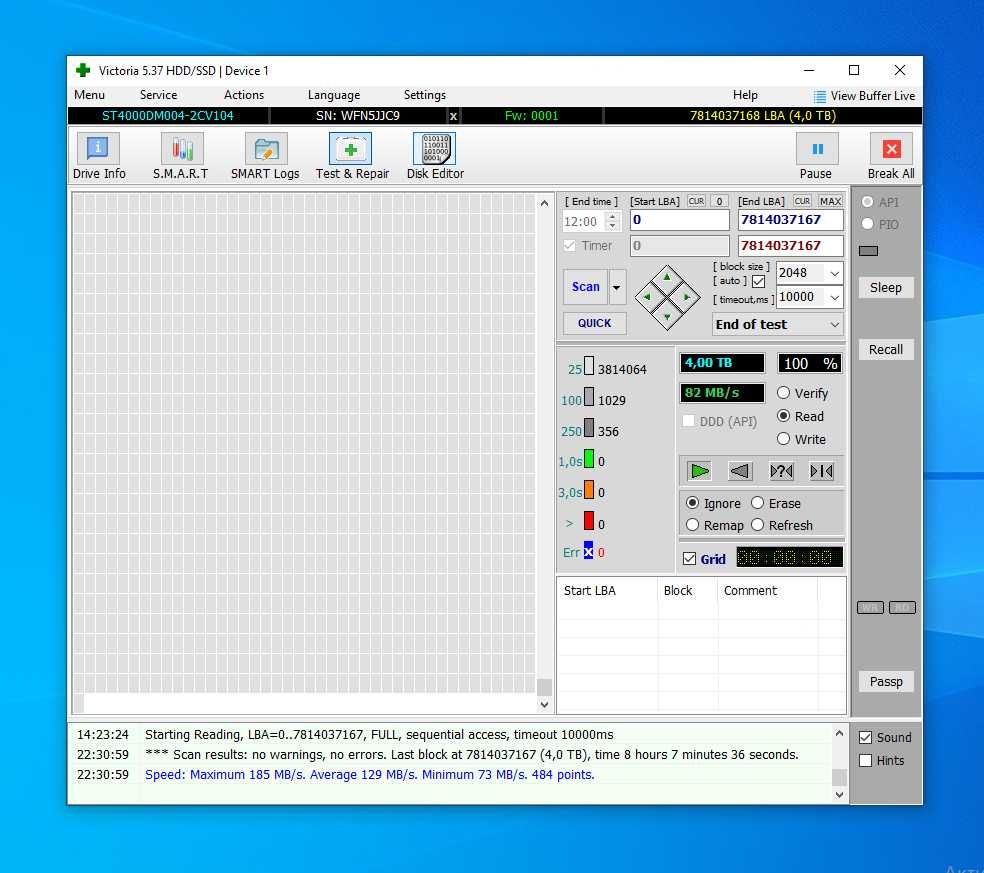Click the green play scan-forward button
The width and height of the screenshot is (984, 873).
(699, 471)
